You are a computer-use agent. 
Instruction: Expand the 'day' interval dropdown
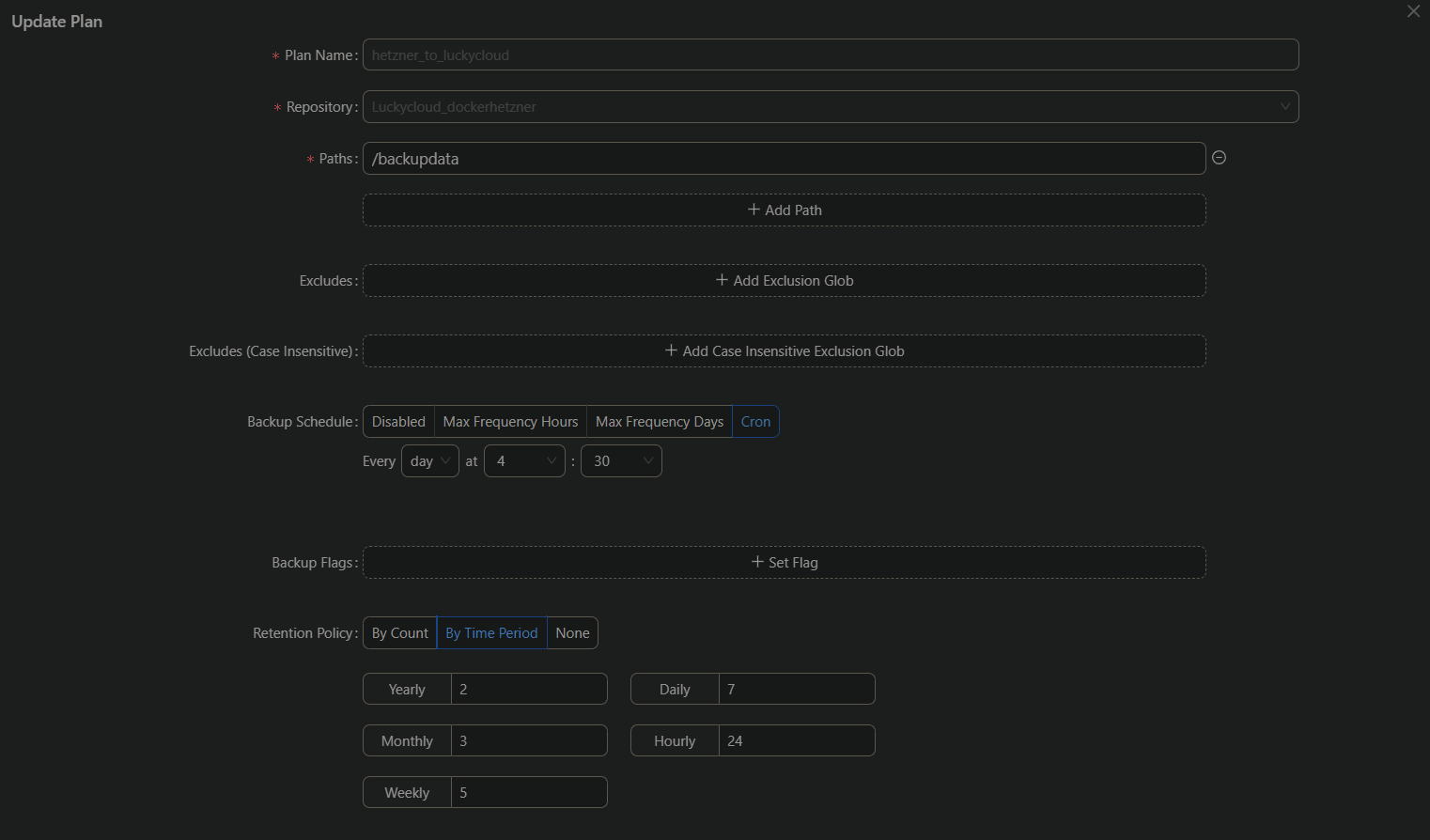pyautogui.click(x=429, y=461)
